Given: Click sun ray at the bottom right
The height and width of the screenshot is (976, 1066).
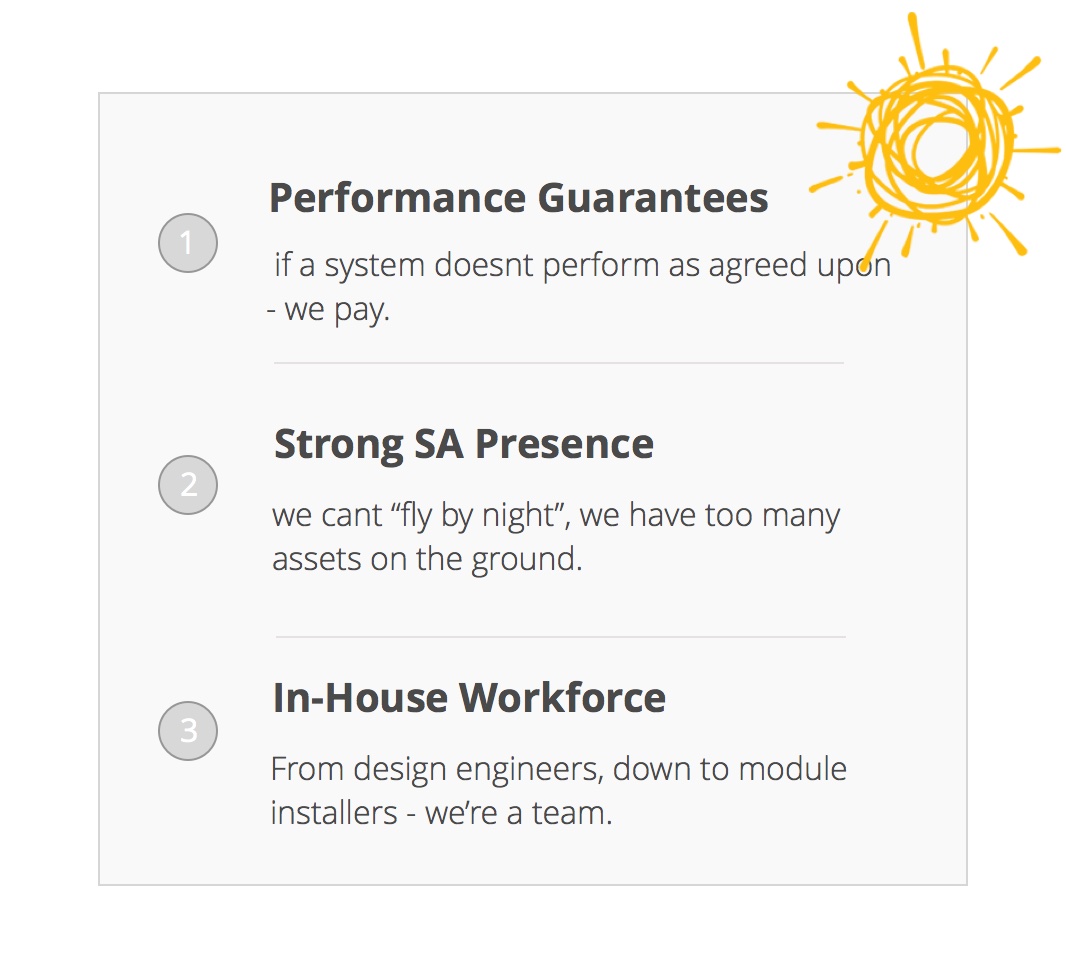Looking at the screenshot, I should 1008,234.
